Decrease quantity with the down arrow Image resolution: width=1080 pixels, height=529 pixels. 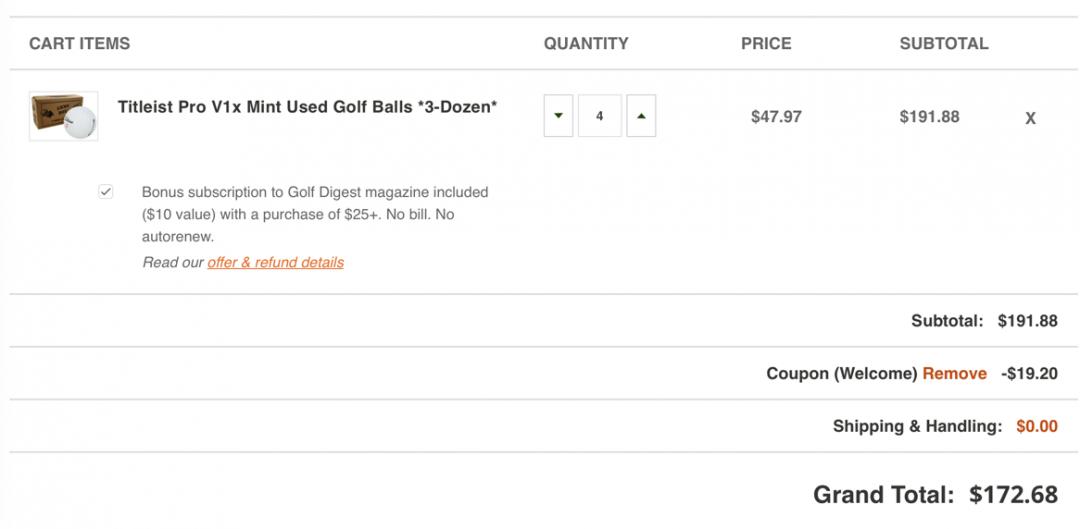tap(558, 116)
